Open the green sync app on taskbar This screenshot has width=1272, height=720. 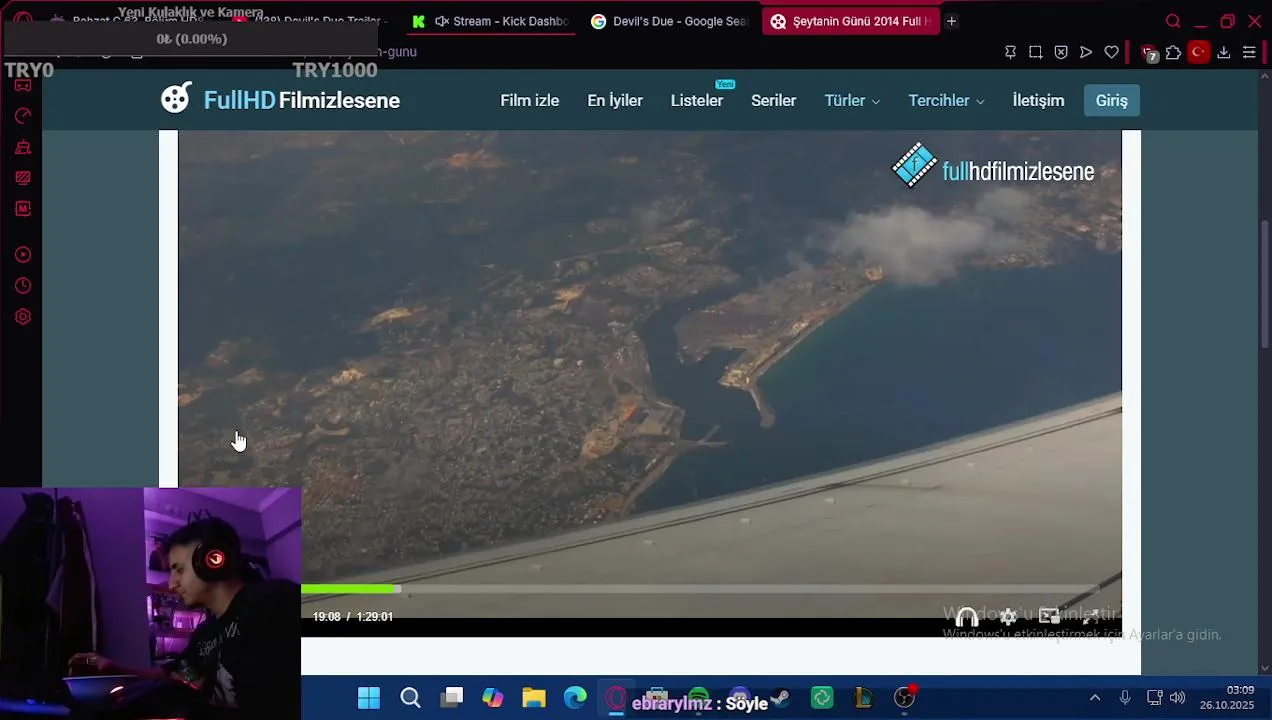pyautogui.click(x=822, y=698)
